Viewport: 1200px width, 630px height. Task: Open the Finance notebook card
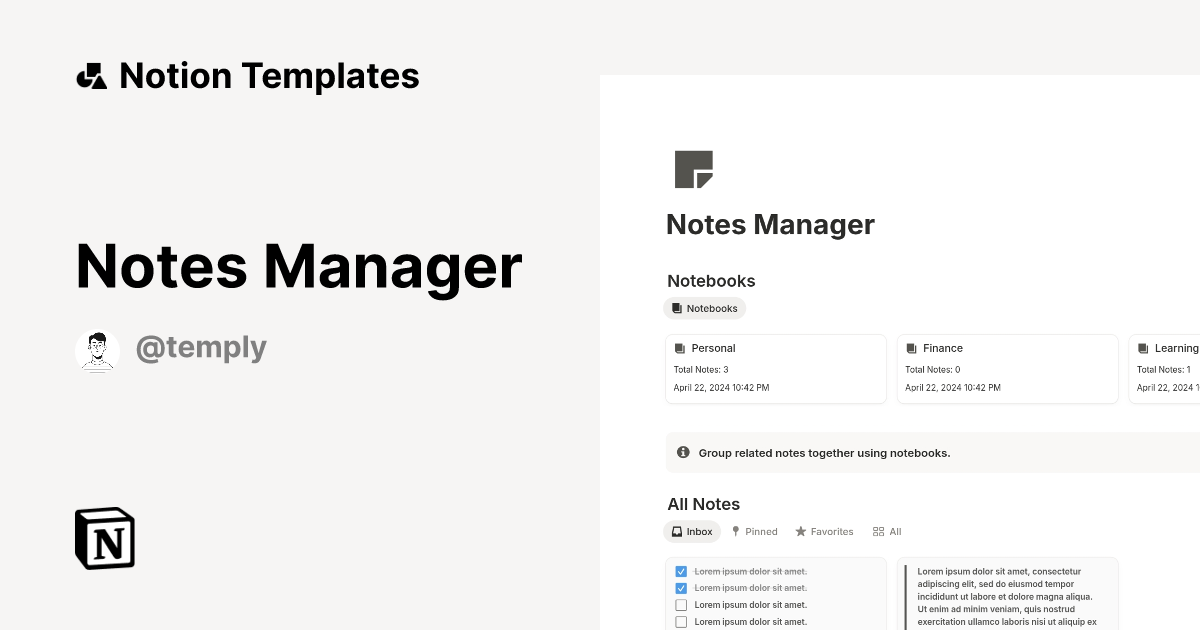[1007, 368]
